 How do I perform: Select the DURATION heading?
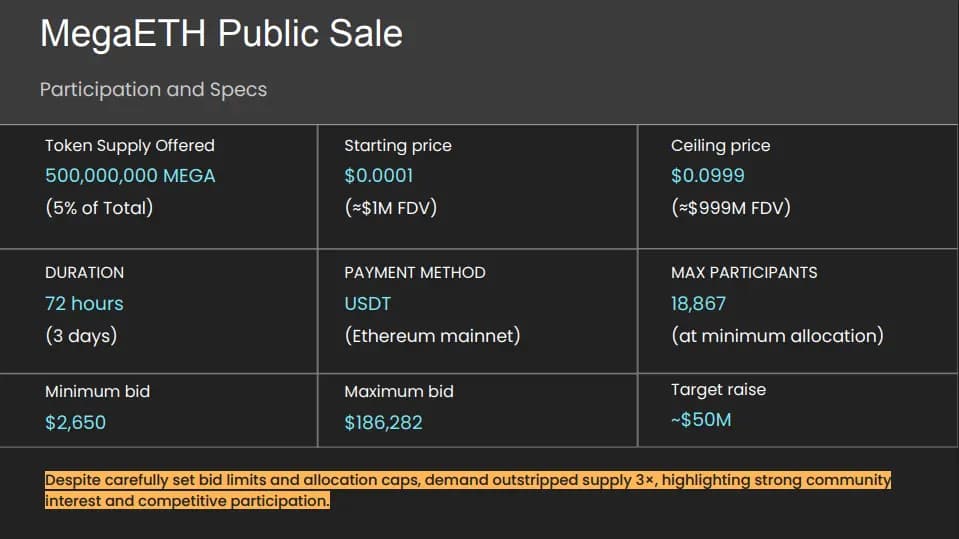pos(84,273)
